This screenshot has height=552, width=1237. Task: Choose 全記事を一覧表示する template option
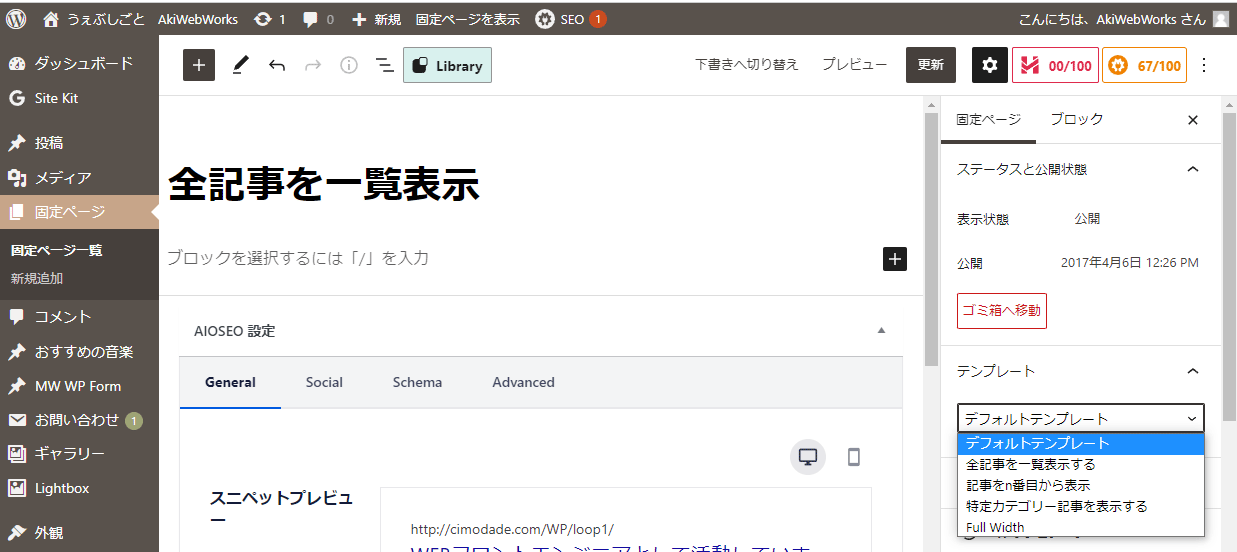pos(1080,464)
